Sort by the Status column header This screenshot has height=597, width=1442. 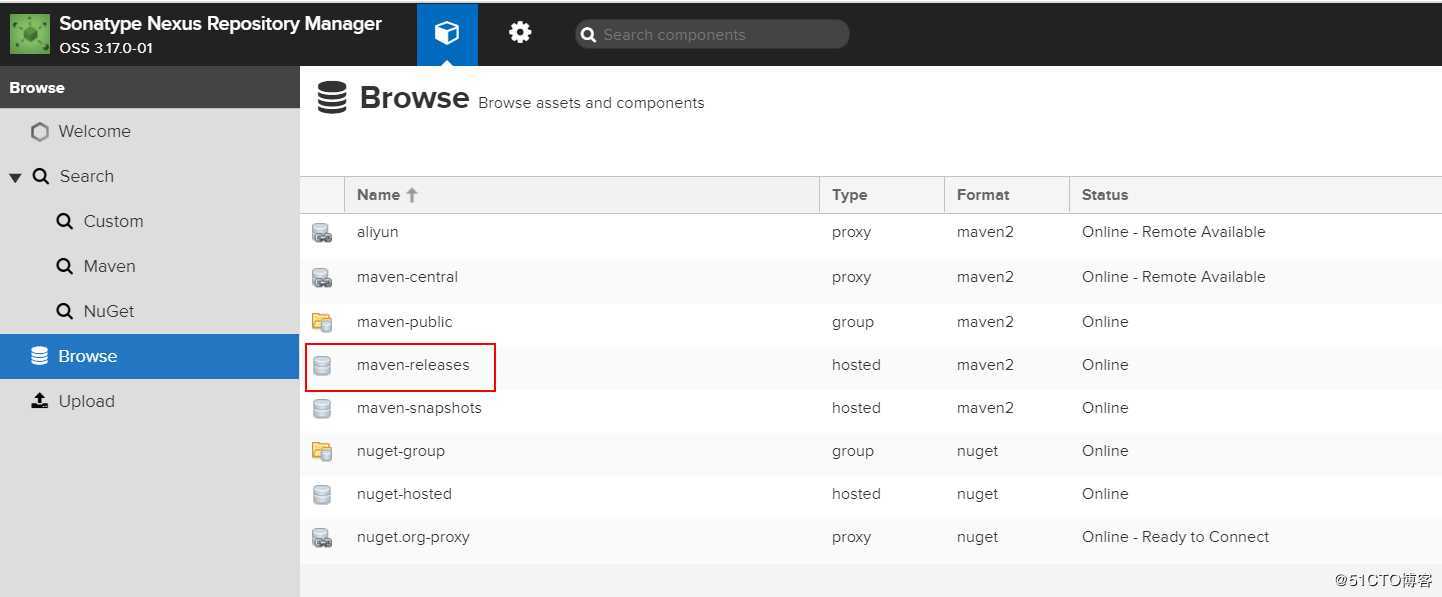(1255, 195)
